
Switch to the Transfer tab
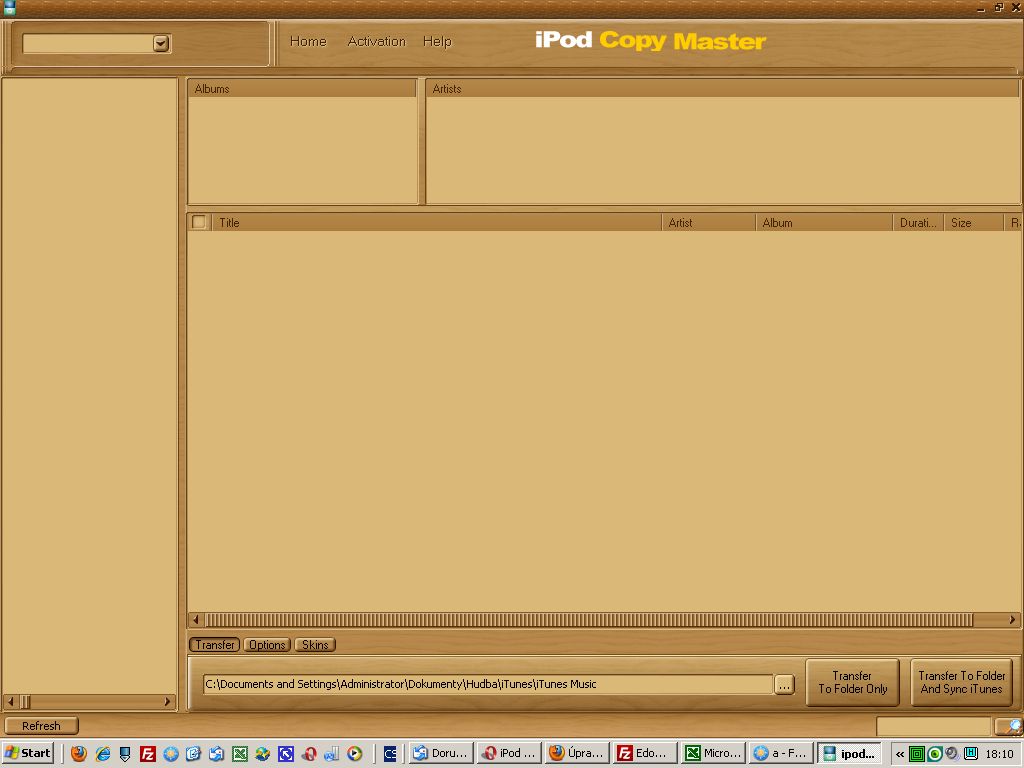click(215, 645)
